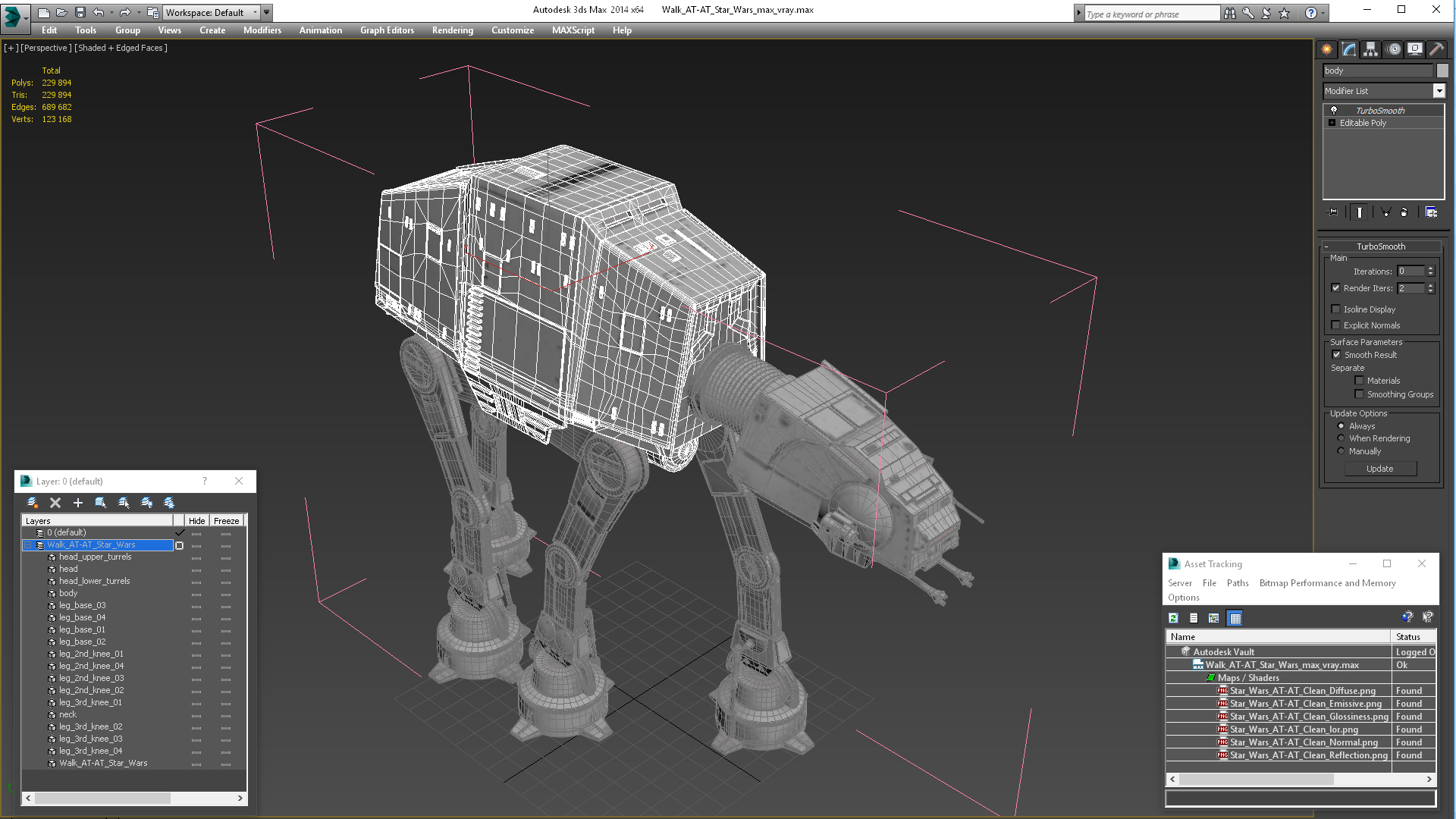
Task: Click Remove Modifier trash icon
Action: point(1404,212)
